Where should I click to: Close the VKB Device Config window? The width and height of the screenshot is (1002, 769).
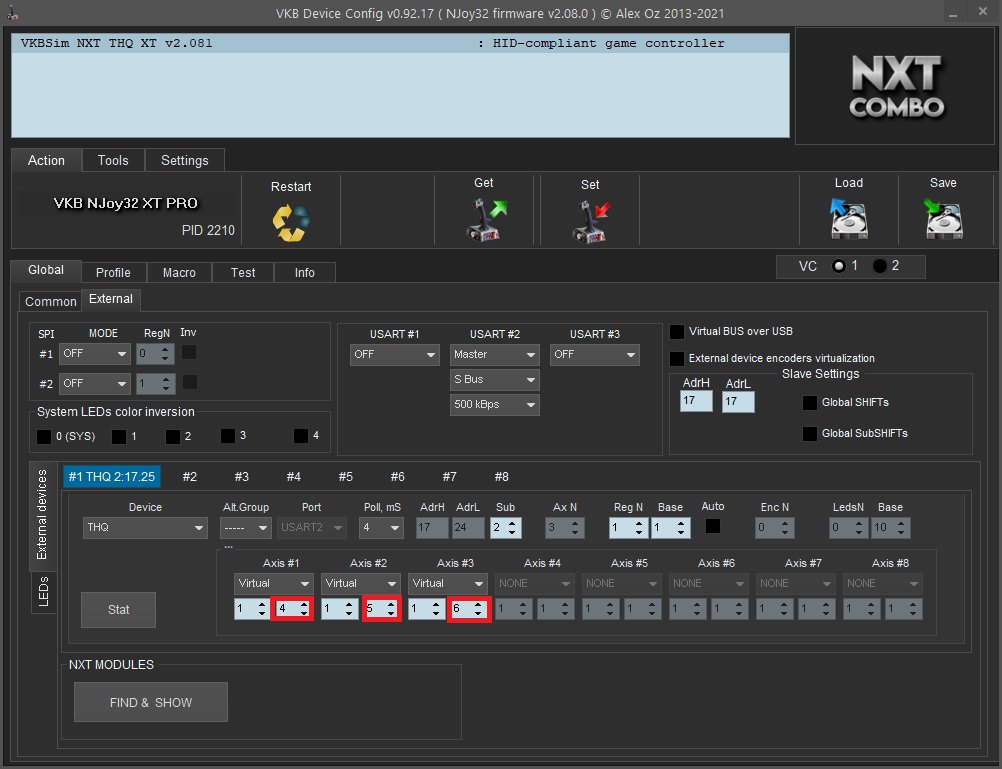983,12
